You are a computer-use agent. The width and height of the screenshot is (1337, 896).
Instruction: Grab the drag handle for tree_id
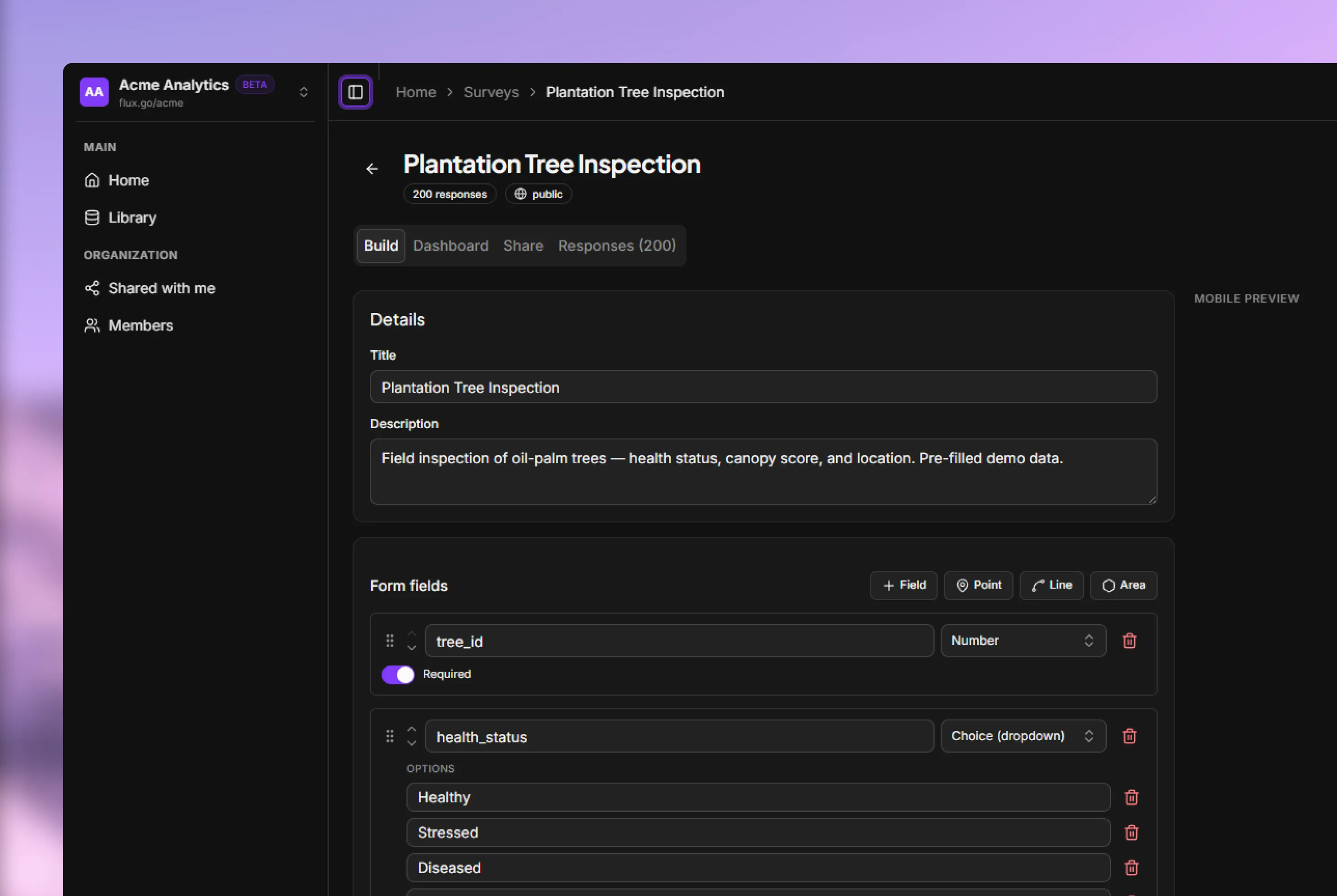(x=389, y=641)
